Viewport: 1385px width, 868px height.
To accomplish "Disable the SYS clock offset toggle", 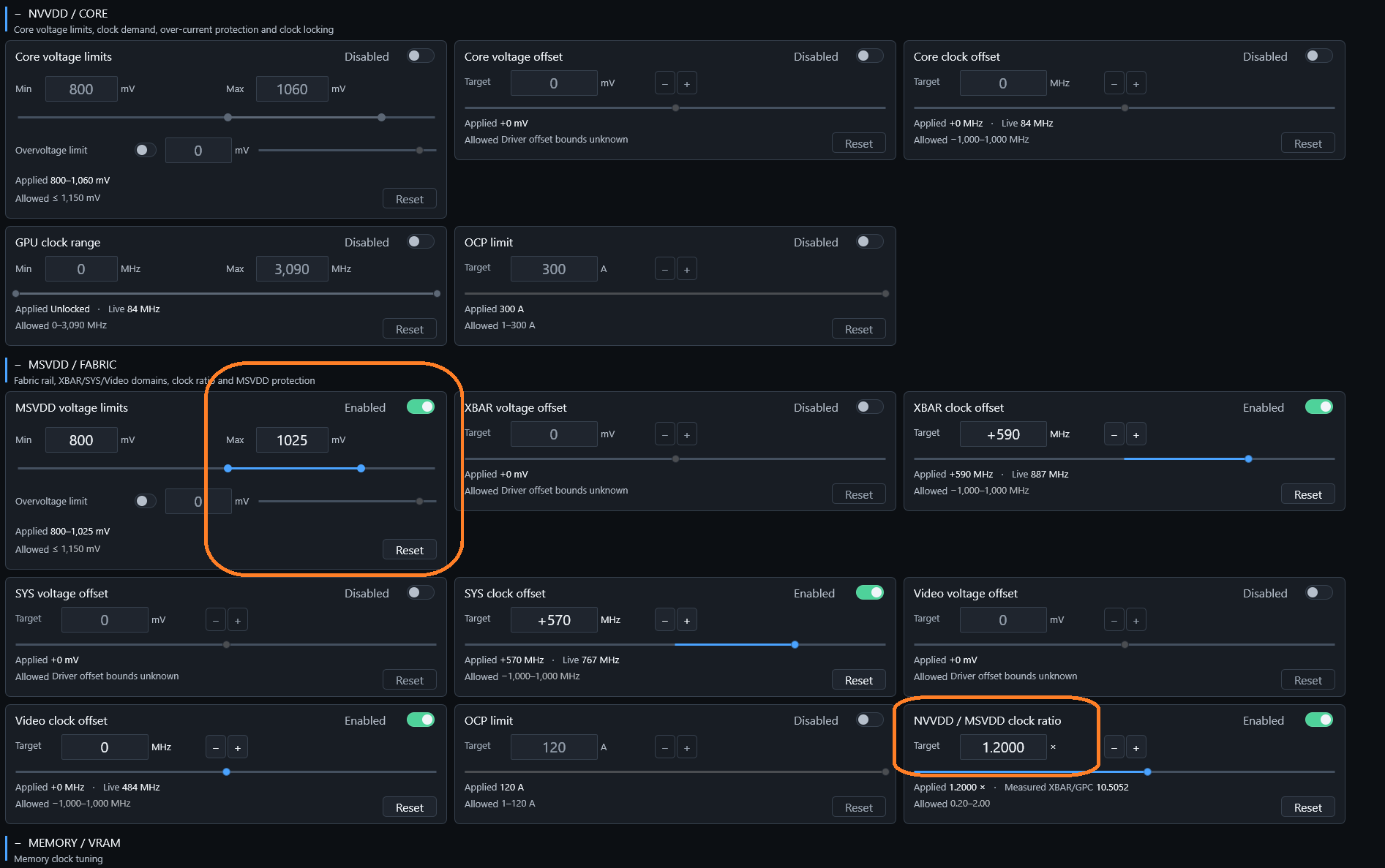I will point(870,593).
